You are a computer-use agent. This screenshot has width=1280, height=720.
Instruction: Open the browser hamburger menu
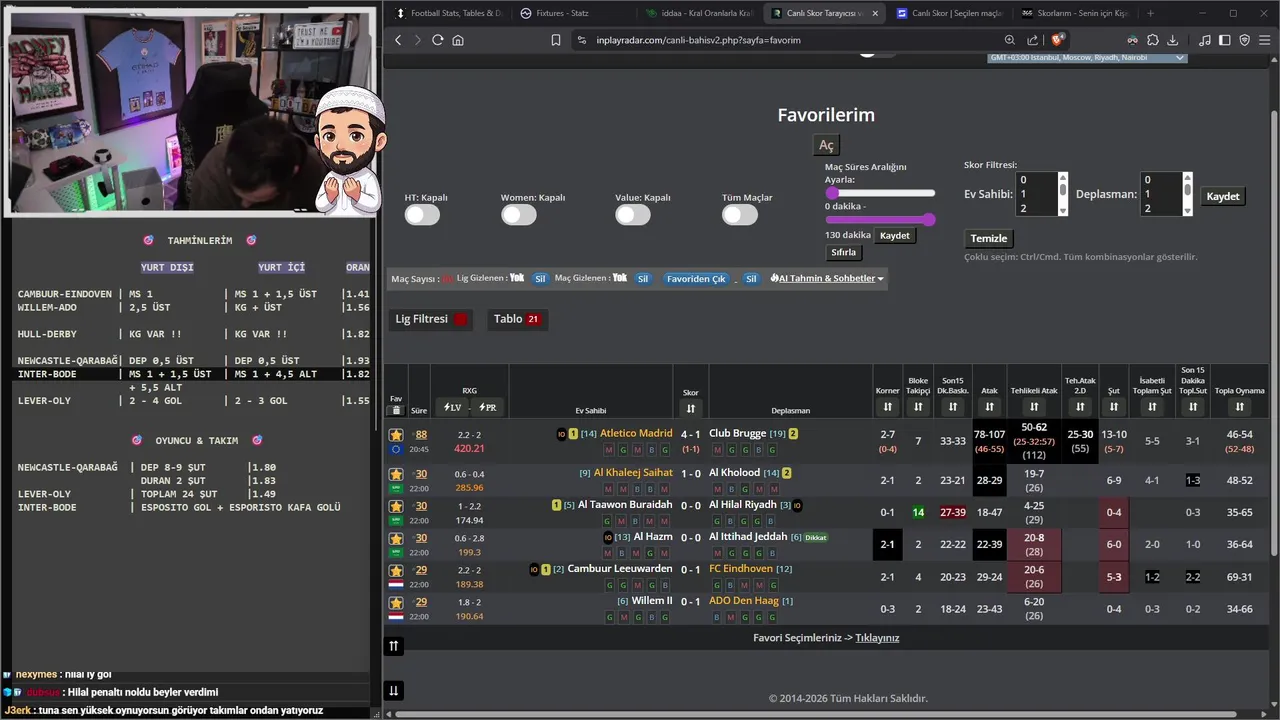[1264, 40]
